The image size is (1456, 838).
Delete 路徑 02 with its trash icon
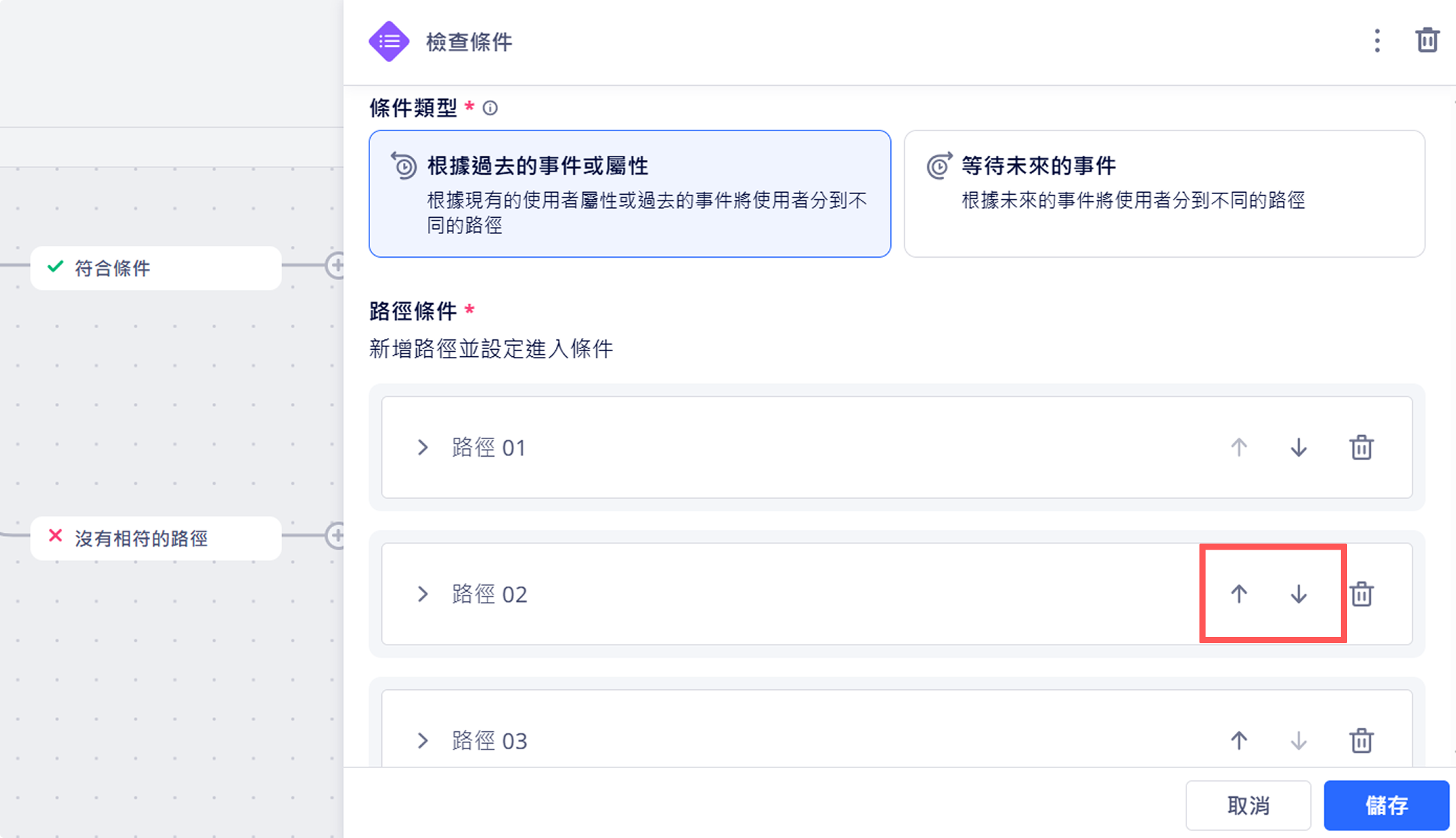1361,594
